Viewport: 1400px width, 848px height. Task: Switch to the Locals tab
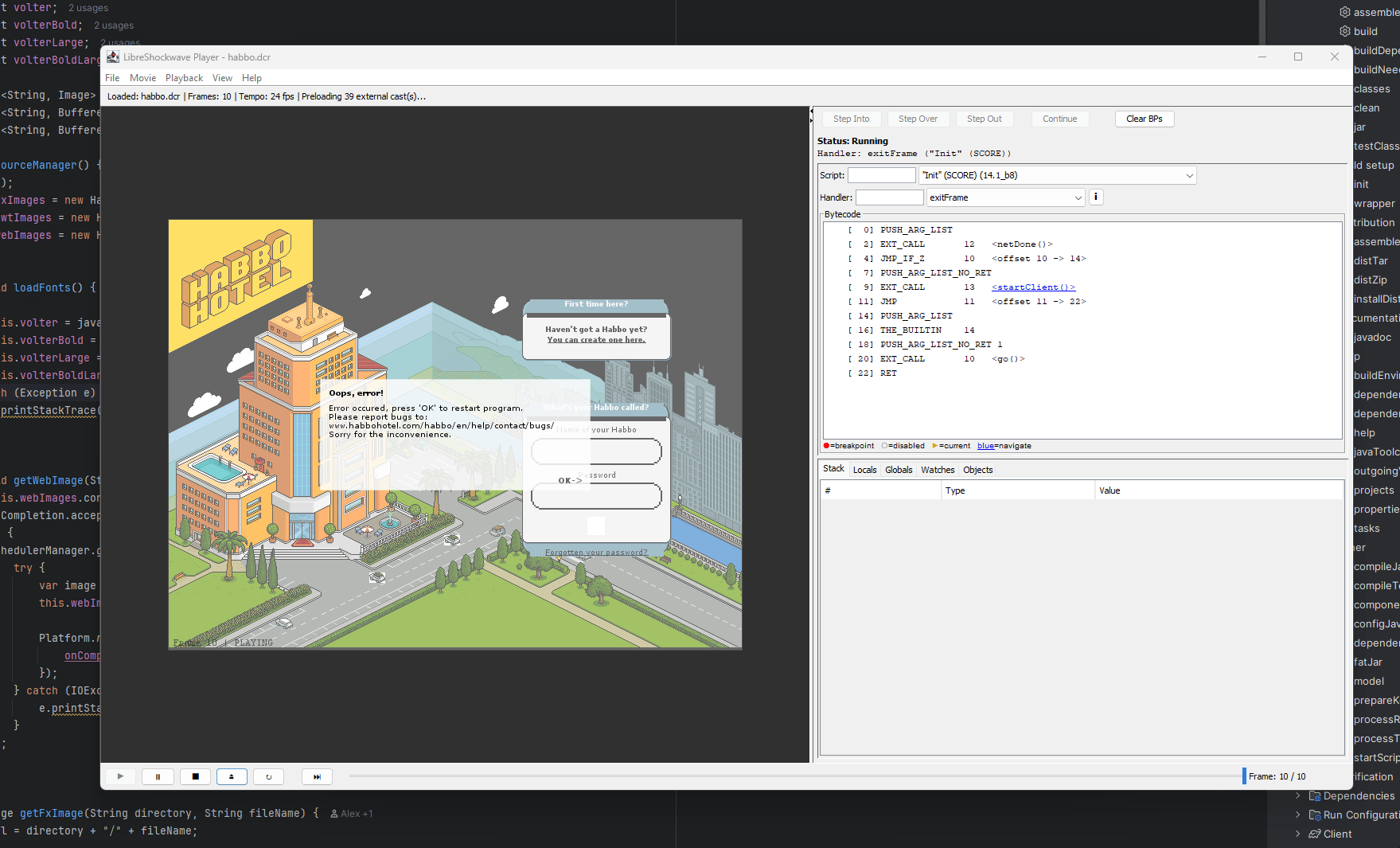tap(864, 470)
